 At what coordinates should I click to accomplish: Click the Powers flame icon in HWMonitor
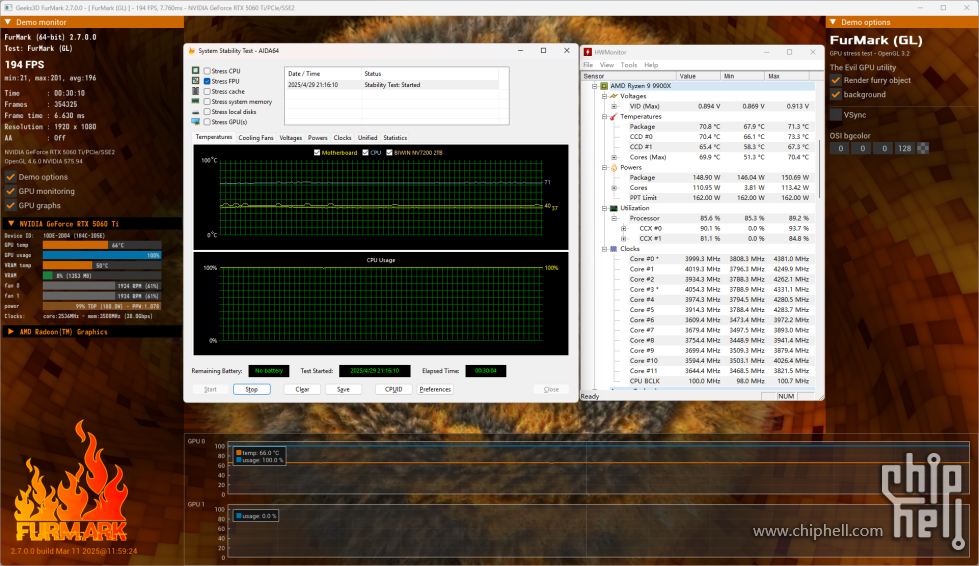614,167
